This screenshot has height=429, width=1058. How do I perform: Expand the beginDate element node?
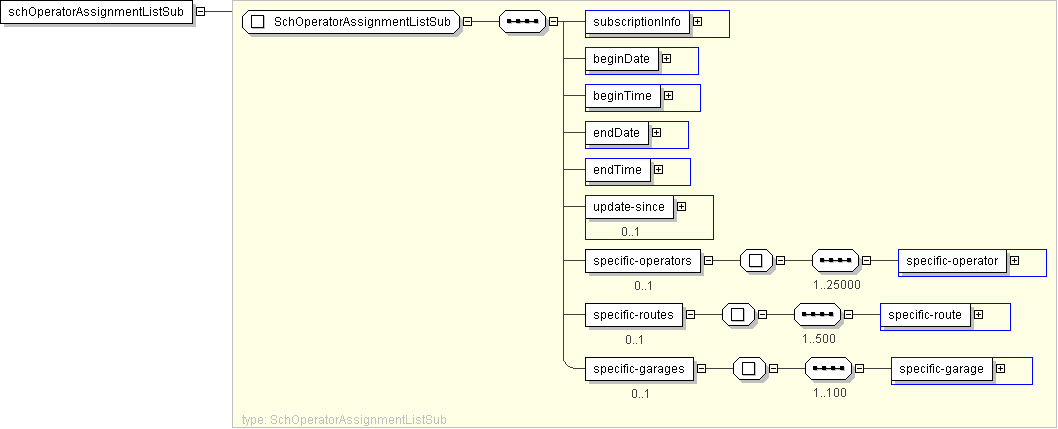click(x=666, y=59)
